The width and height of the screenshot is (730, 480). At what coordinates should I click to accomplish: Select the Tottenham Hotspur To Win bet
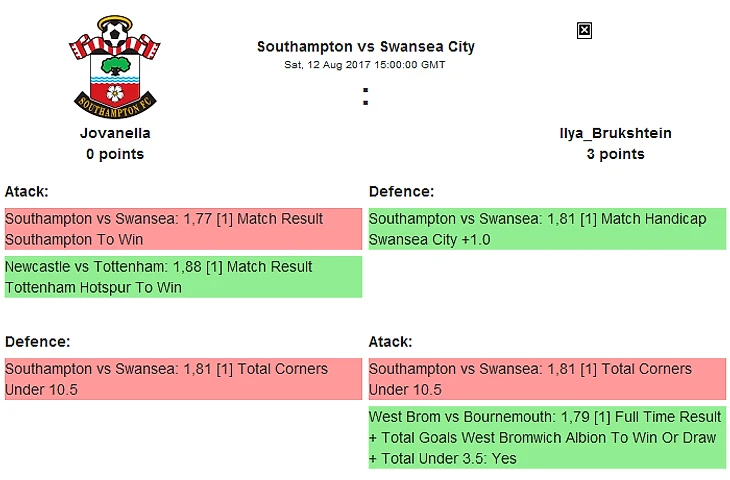[182, 277]
